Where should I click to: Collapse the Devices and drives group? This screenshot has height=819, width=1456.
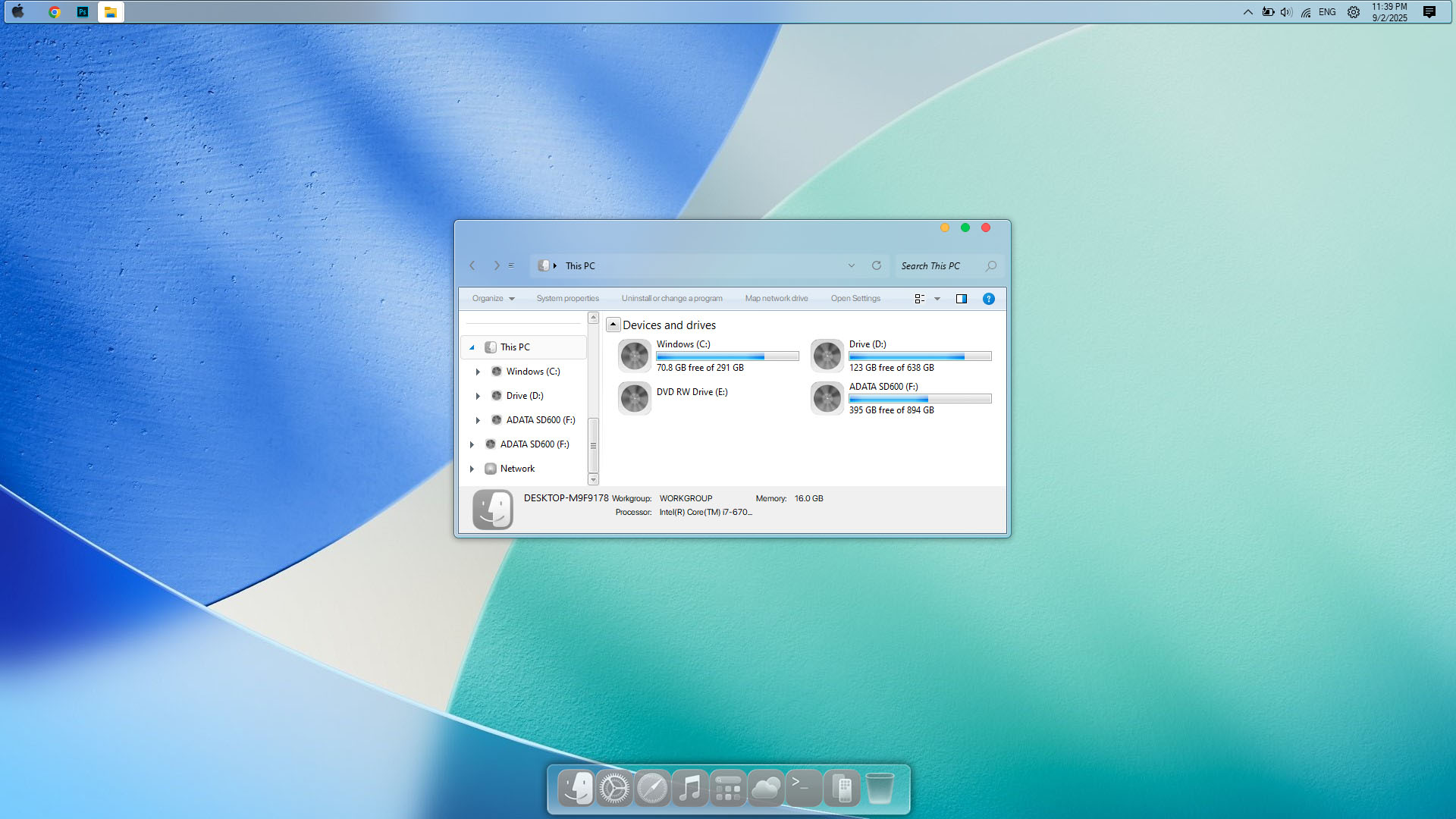point(613,325)
